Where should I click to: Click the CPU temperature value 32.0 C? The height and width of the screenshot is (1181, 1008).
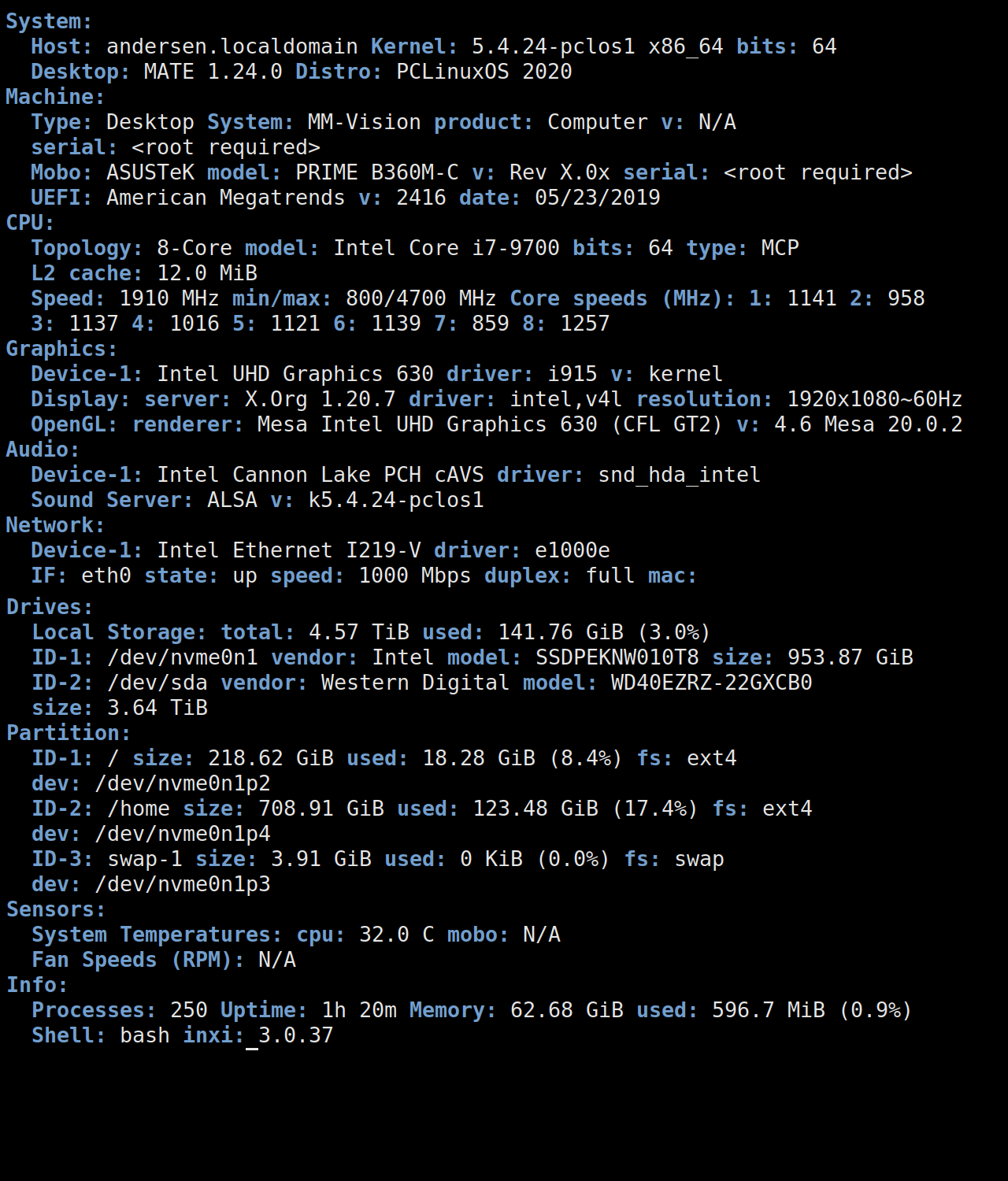(x=396, y=935)
